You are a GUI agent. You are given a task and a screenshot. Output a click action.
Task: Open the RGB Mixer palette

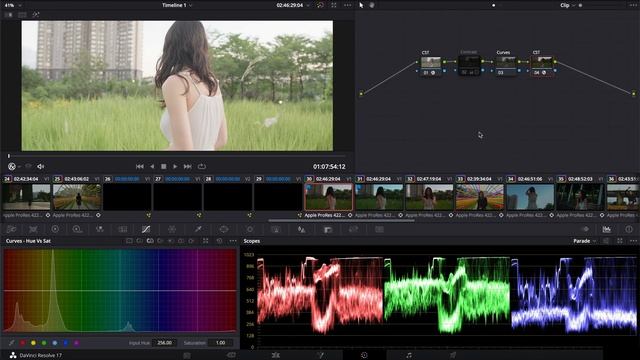click(x=100, y=229)
